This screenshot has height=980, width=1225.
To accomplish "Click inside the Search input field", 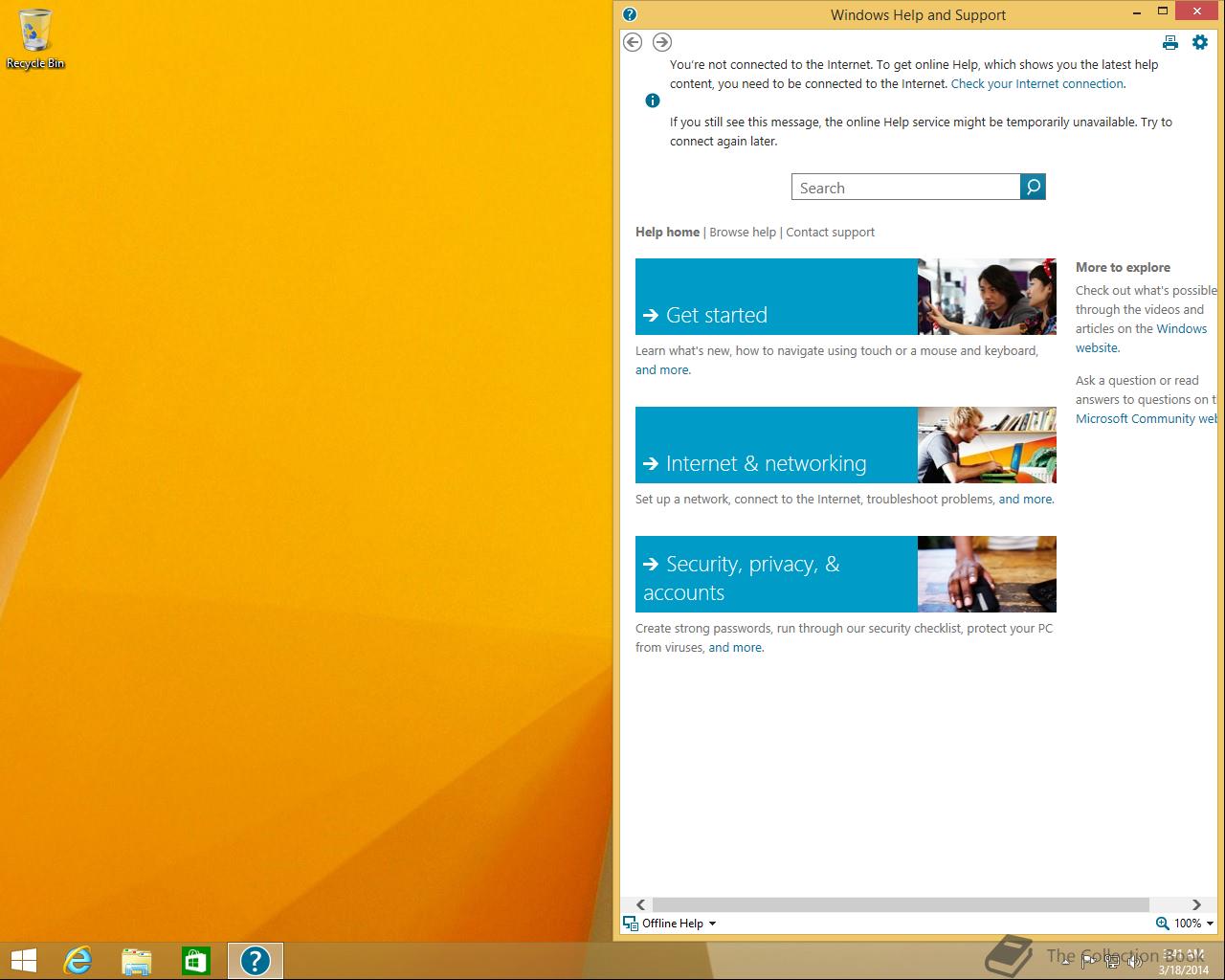I will [906, 187].
